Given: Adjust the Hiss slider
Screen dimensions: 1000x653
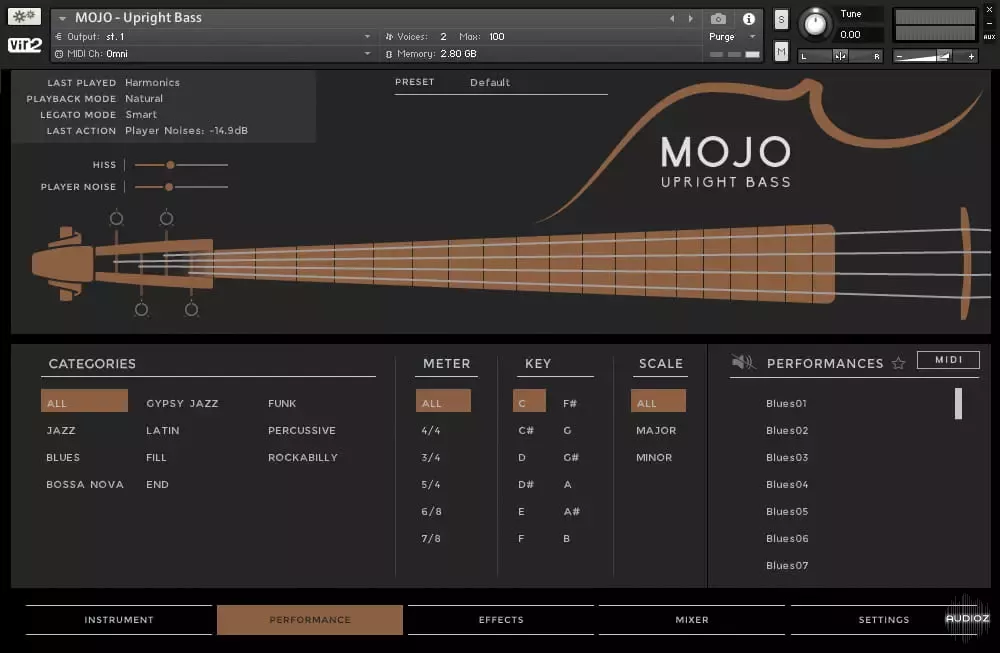Looking at the screenshot, I should [x=171, y=165].
